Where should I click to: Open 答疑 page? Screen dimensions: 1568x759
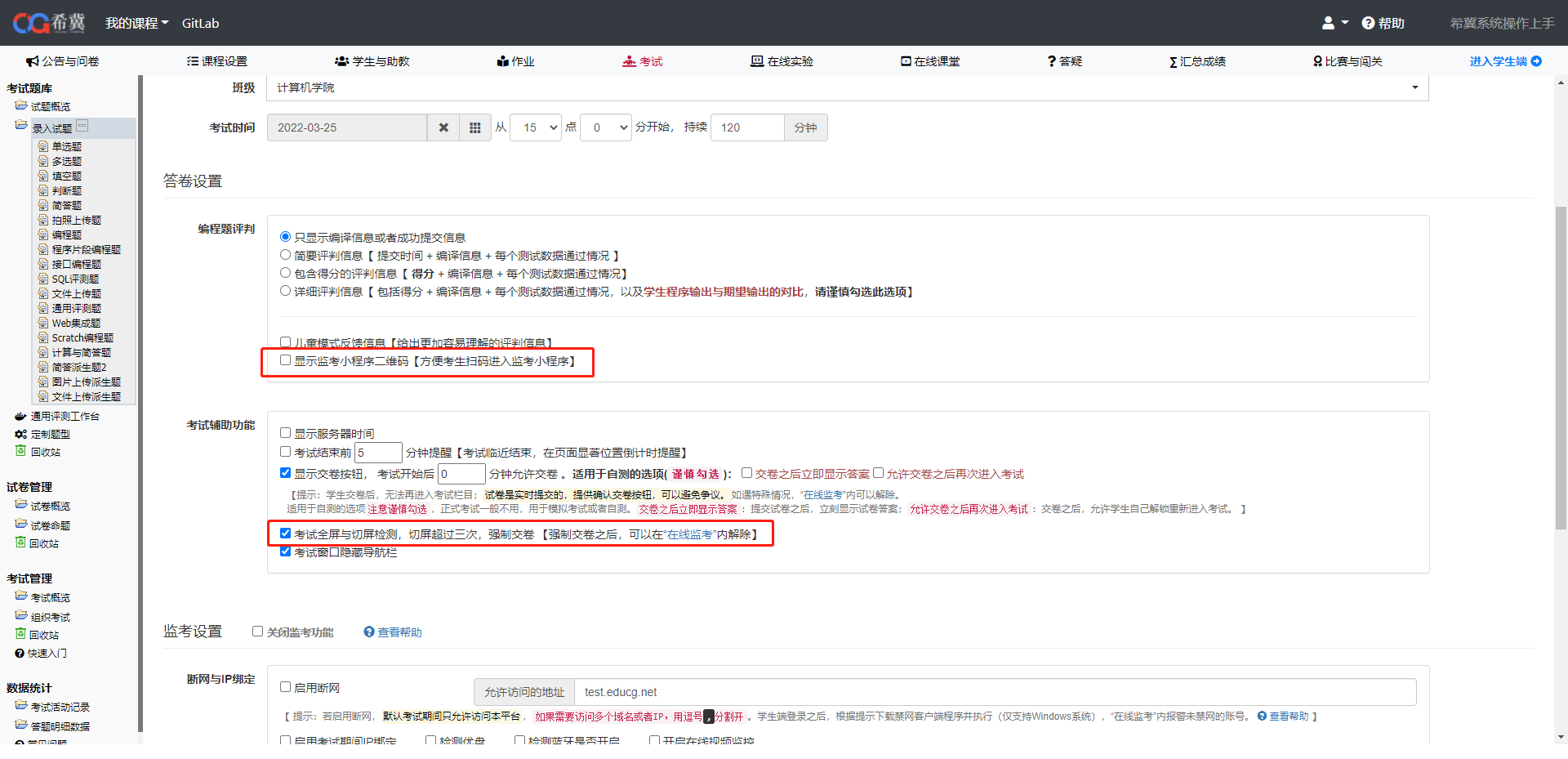1065,61
